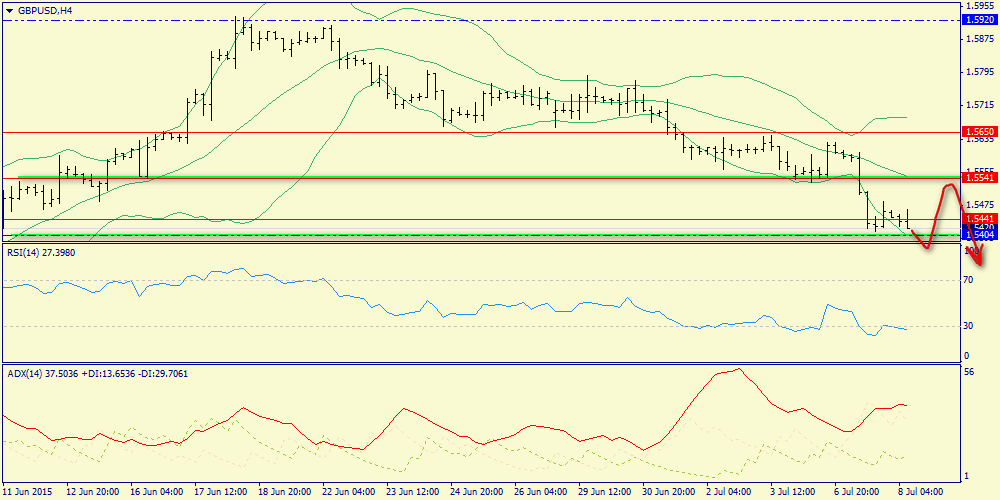The height and width of the screenshot is (500, 1000).
Task: Click the 17 Jun 12:00 date label
Action: 220,491
